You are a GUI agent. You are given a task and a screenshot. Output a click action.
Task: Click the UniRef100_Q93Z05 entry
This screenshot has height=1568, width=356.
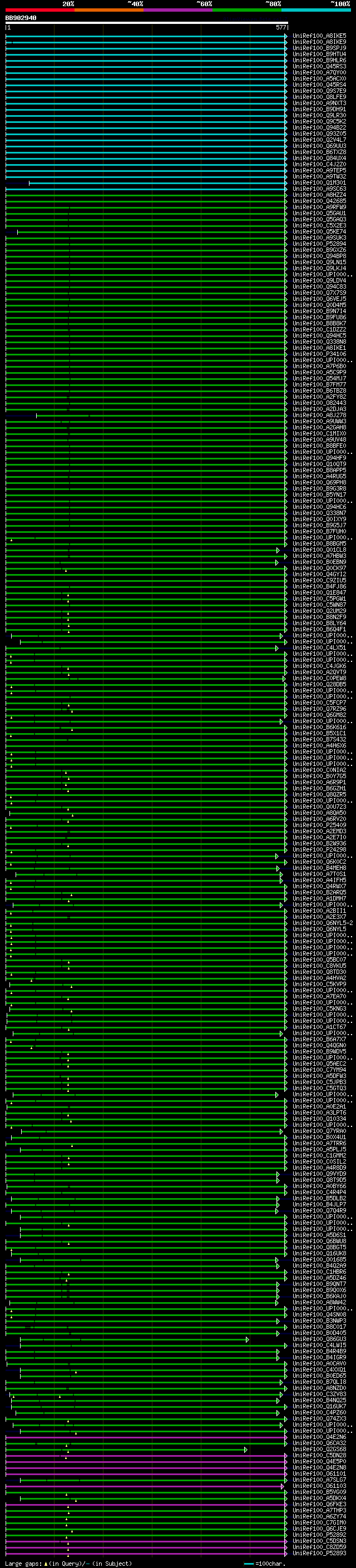tap(319, 133)
